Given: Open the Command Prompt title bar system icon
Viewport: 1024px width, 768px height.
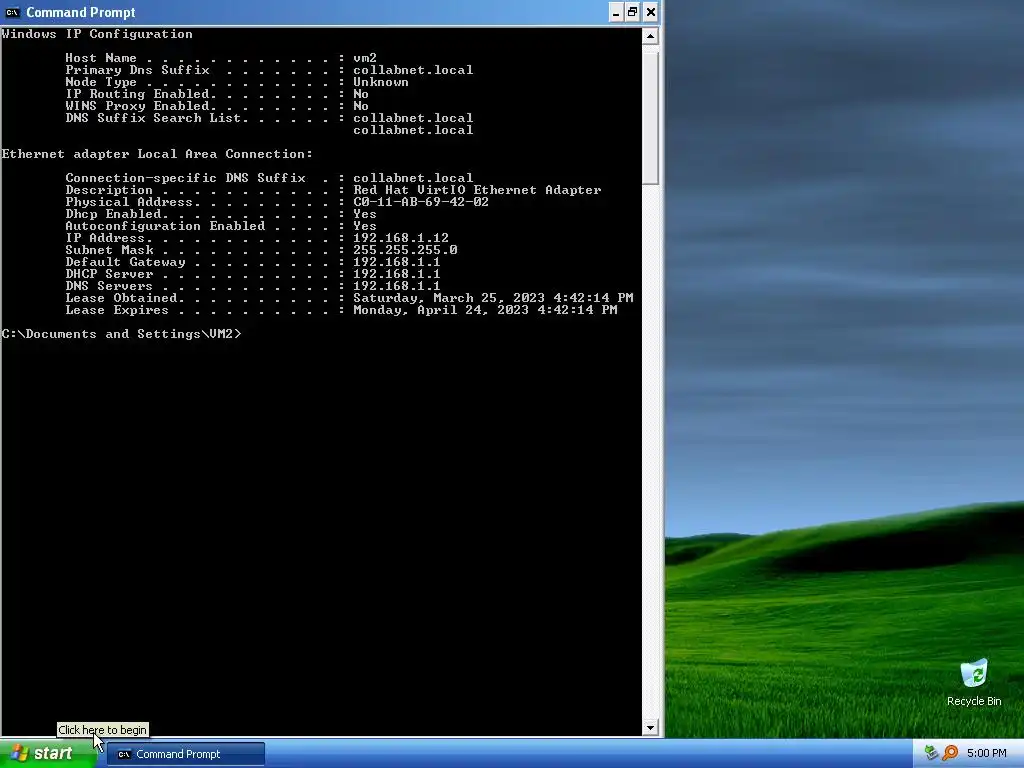Looking at the screenshot, I should (x=12, y=12).
